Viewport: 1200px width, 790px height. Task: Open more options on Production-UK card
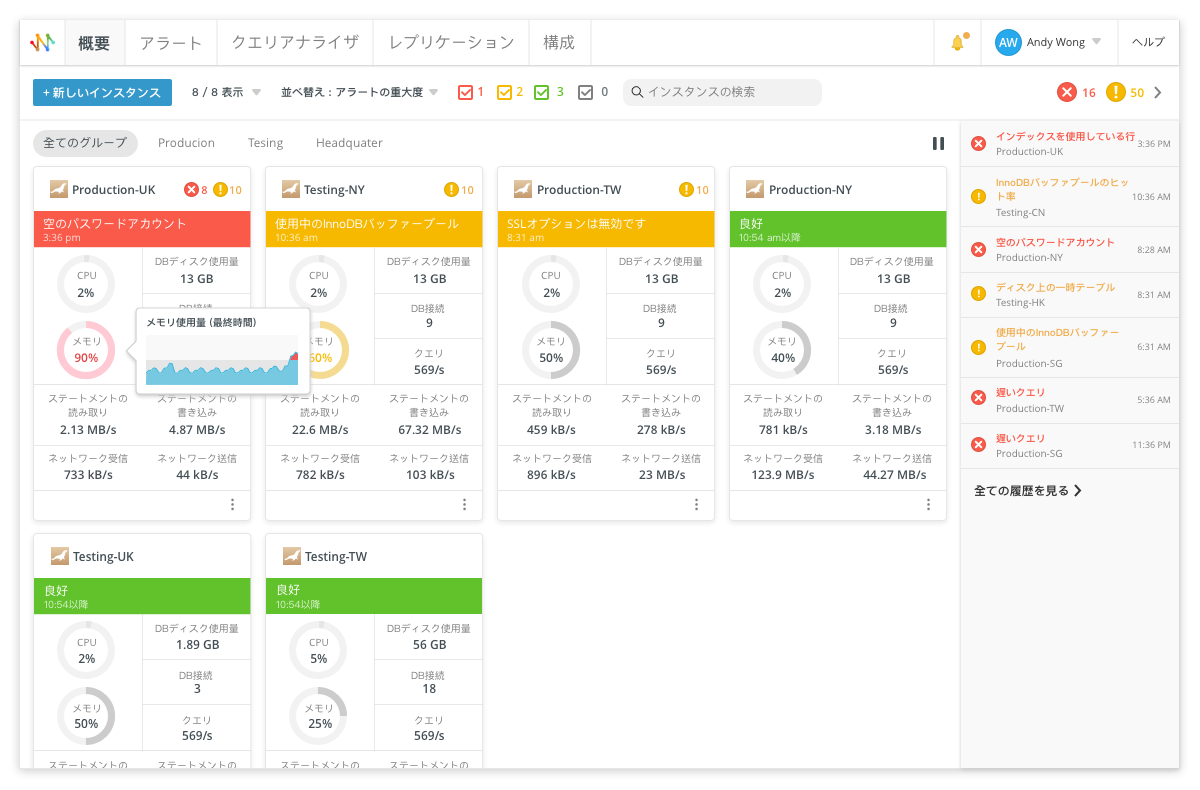click(233, 505)
